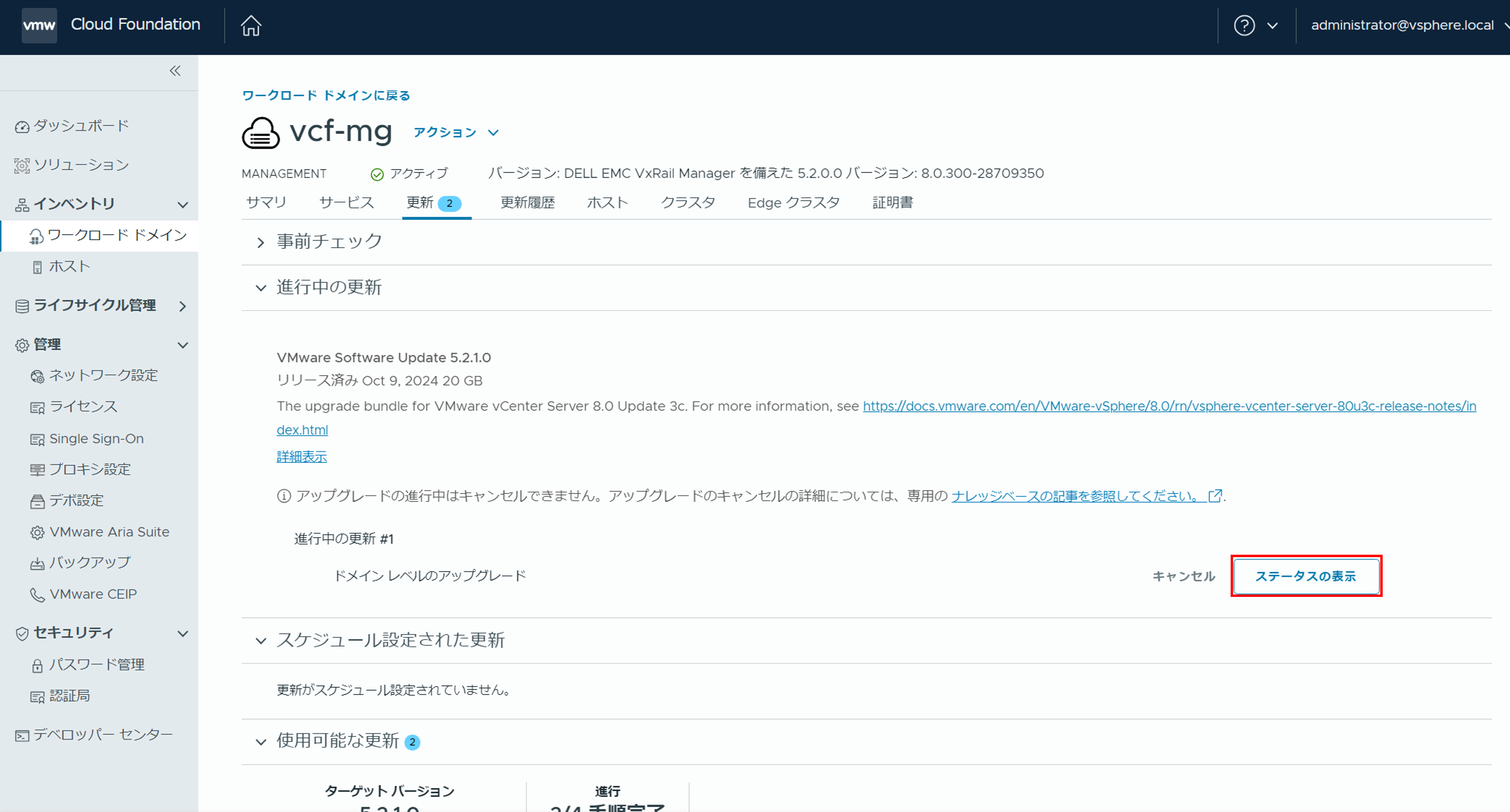Switch to the サービス tab
This screenshot has height=812, width=1510.
tap(346, 203)
